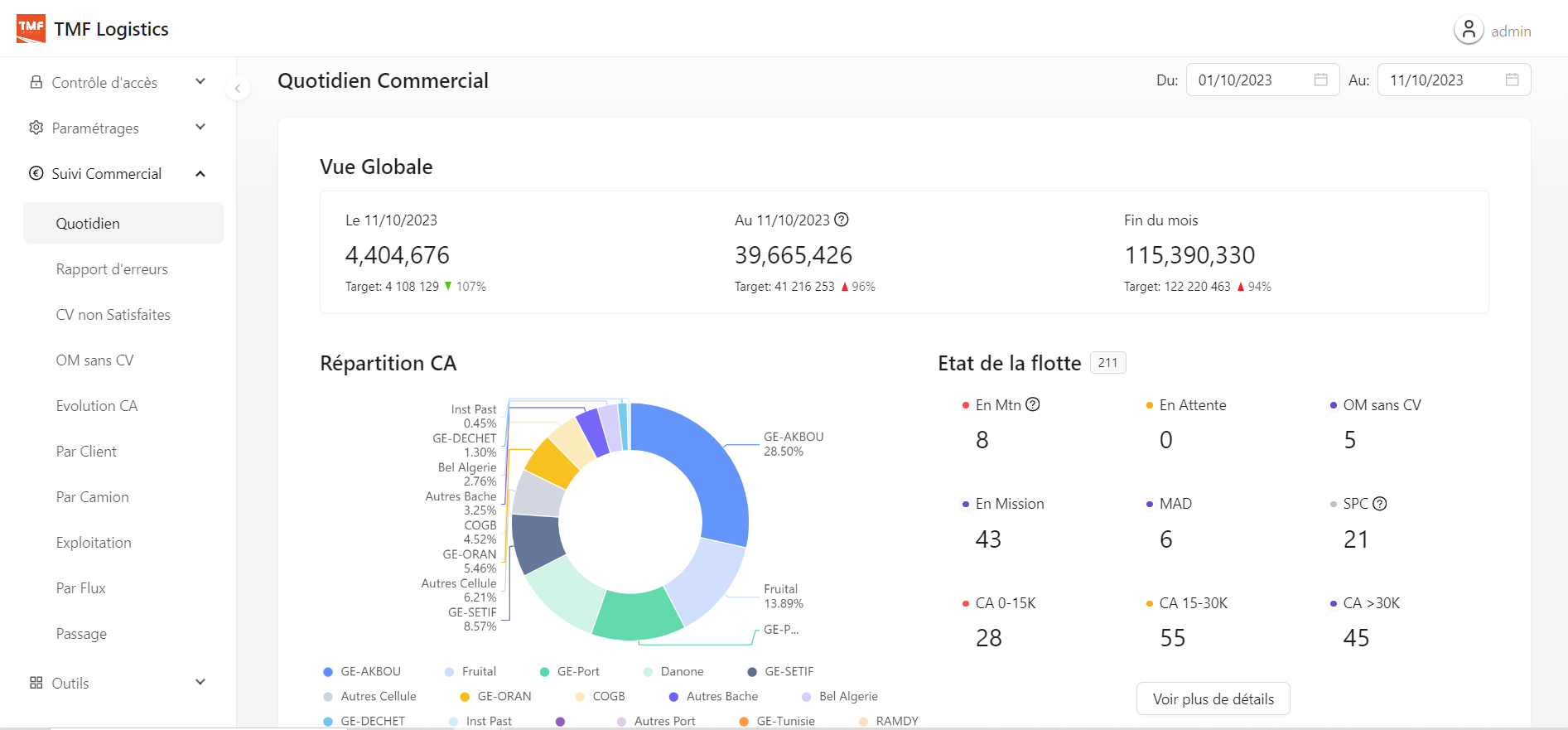Toggle GE-Port legend entry
The height and width of the screenshot is (730, 1568).
point(569,671)
